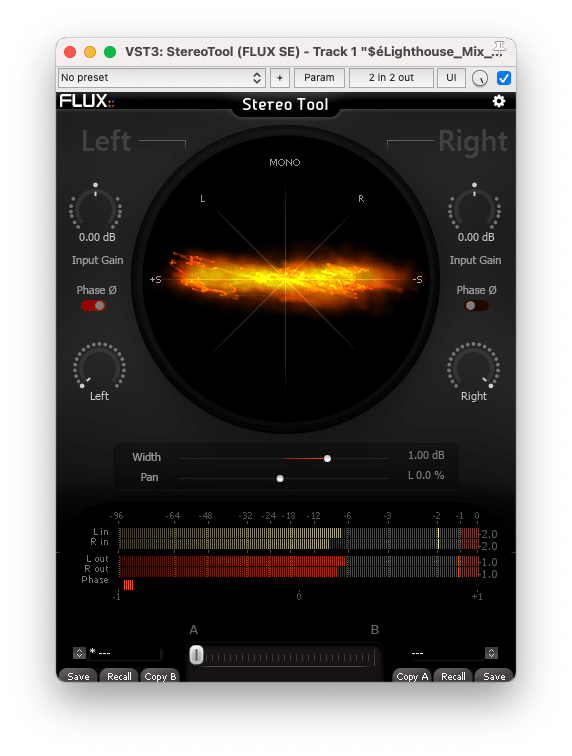572x756 pixels.
Task: Click the small wet/dry knob near UI button
Action: (x=479, y=78)
